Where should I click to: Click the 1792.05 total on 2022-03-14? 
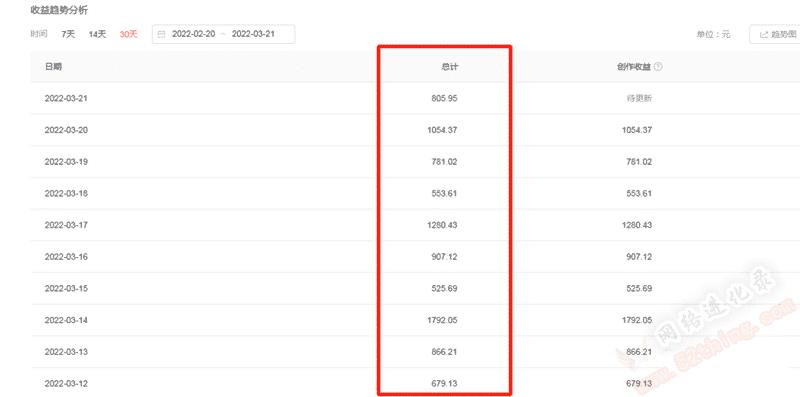[x=442, y=320]
